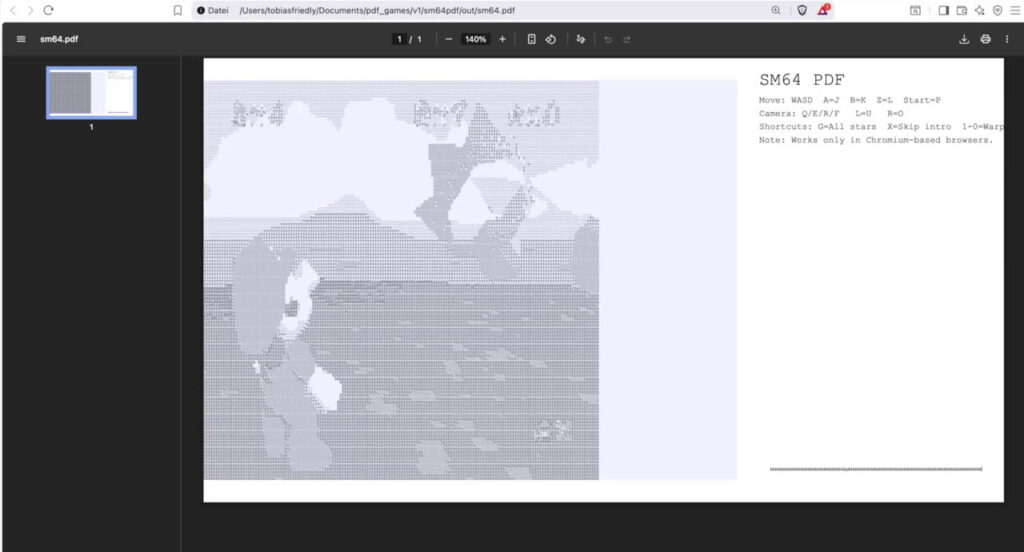Click the zoom out minus button
The image size is (1024, 552).
tap(448, 39)
